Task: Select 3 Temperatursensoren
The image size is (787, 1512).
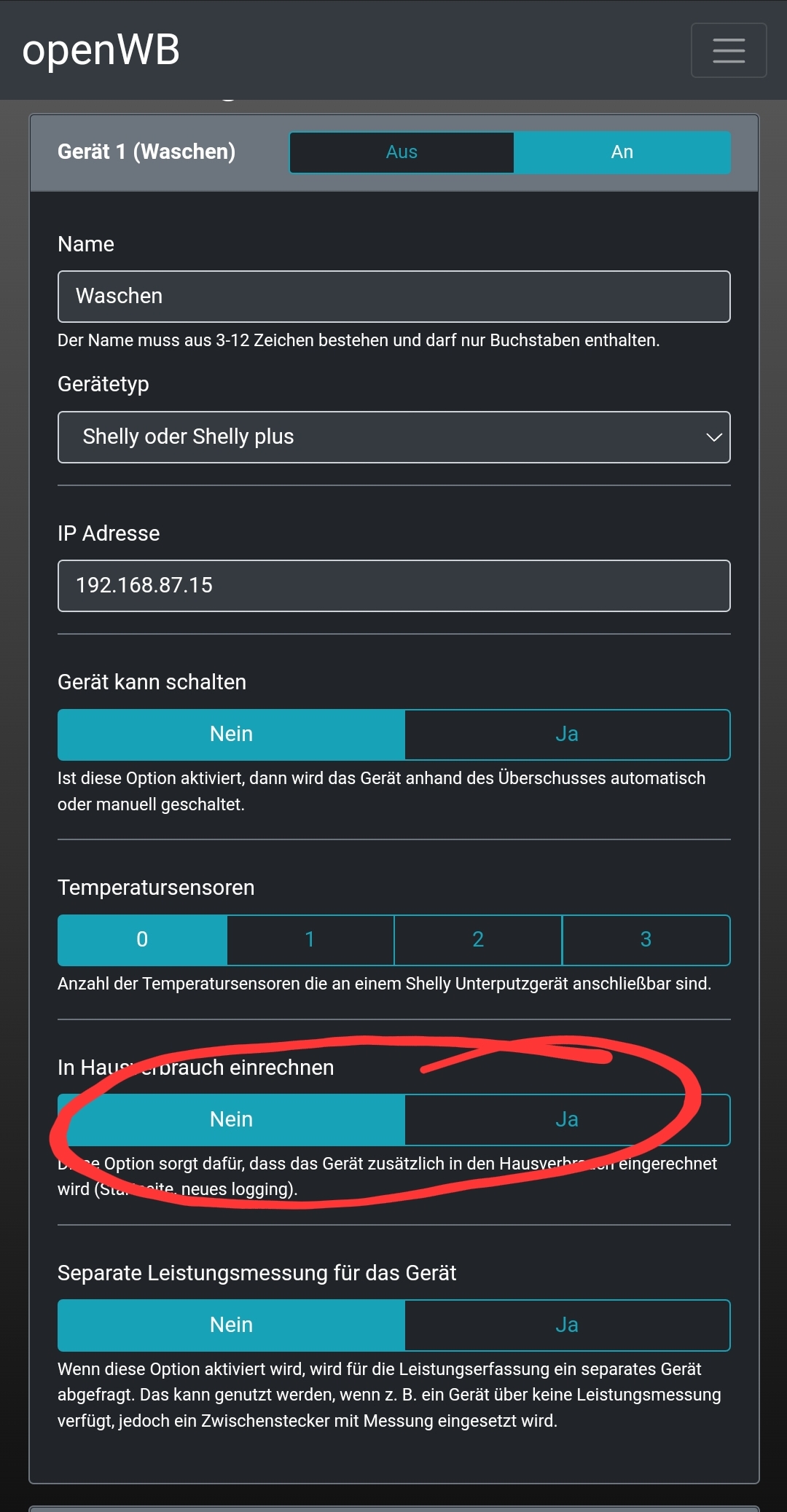Action: pyautogui.click(x=646, y=940)
